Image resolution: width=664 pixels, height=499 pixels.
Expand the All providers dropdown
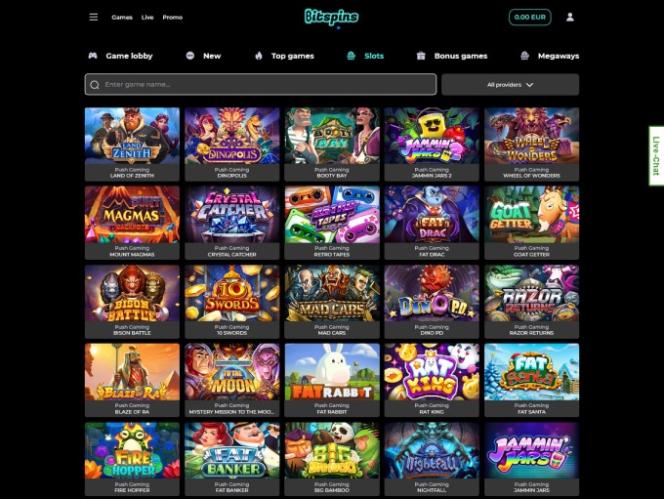[510, 84]
